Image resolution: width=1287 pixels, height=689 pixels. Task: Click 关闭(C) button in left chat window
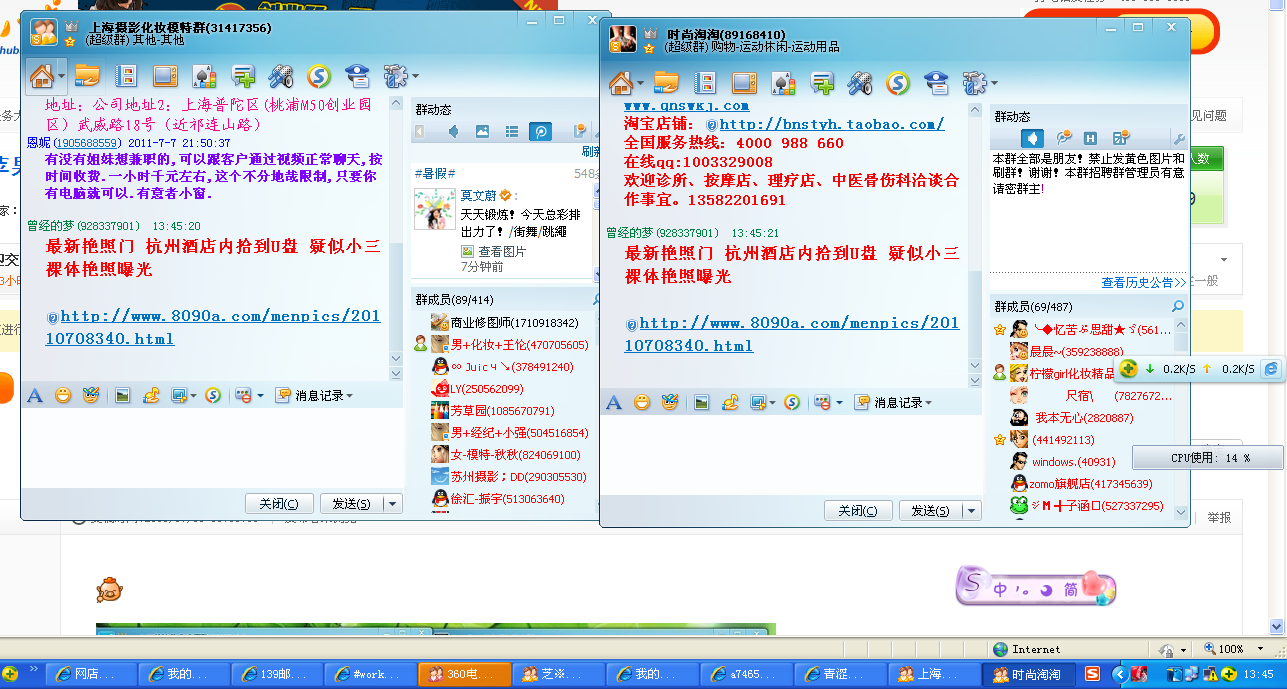coord(279,504)
